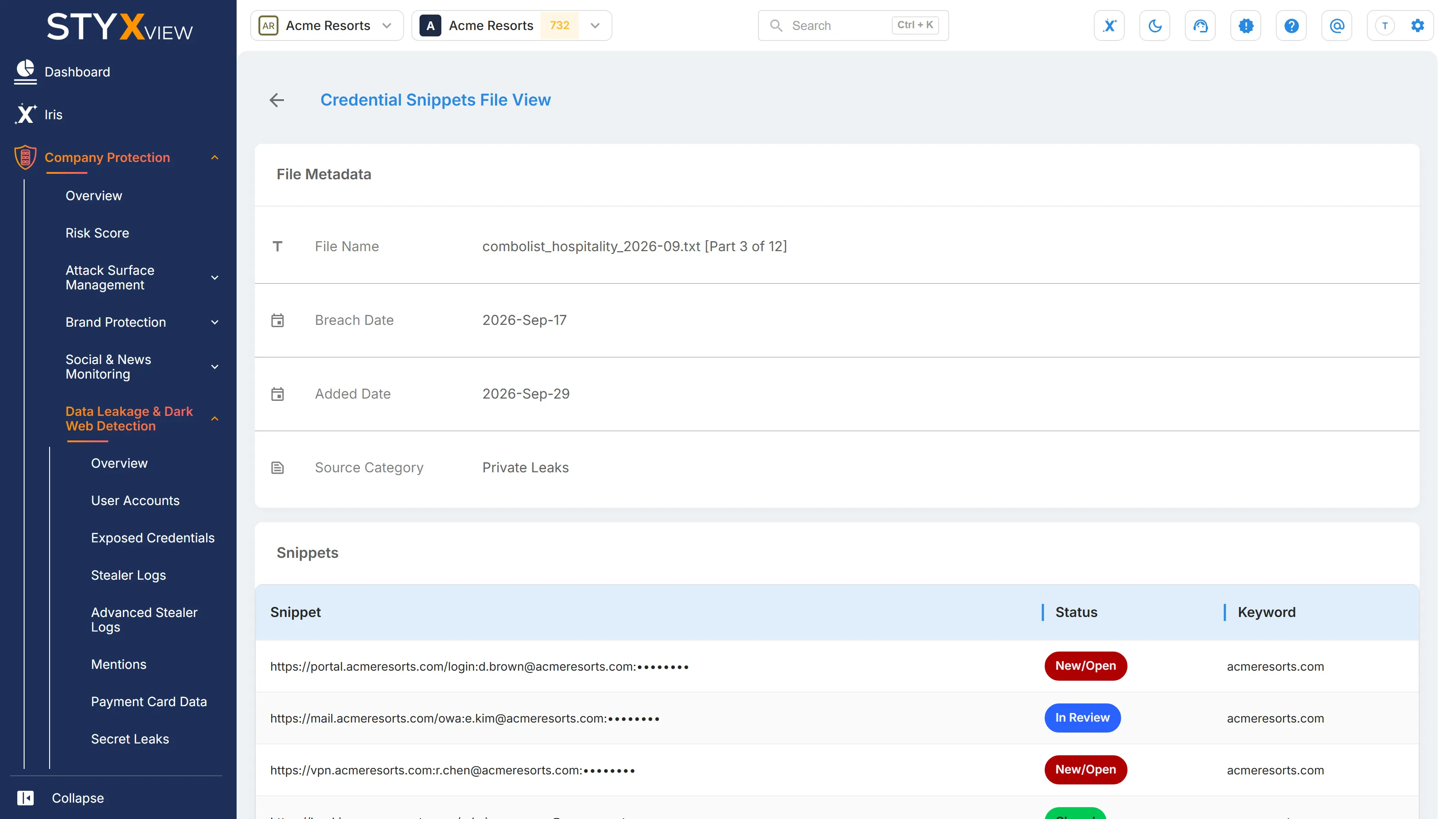Click the Ctrl + K shortcut badge
The width and height of the screenshot is (1456, 819).
click(915, 25)
